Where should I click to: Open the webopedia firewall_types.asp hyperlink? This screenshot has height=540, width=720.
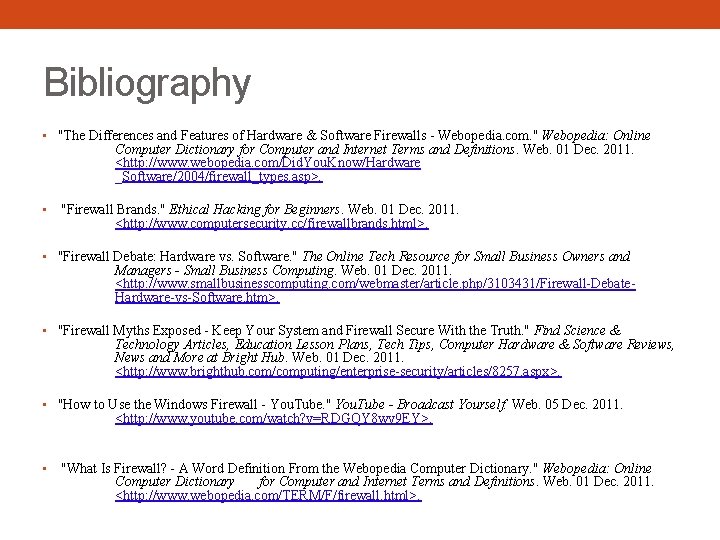coord(268,169)
